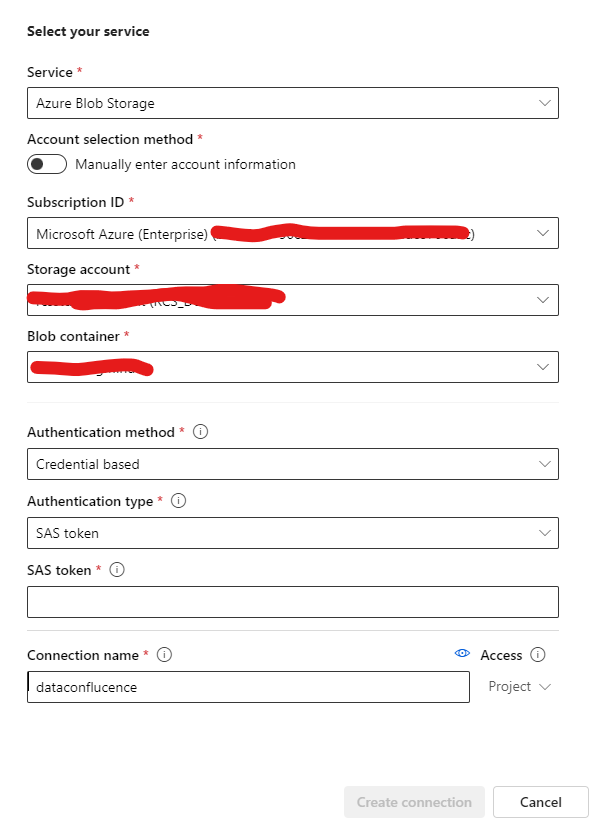Click the Account selection method label
This screenshot has height=825, width=602.
click(110, 139)
